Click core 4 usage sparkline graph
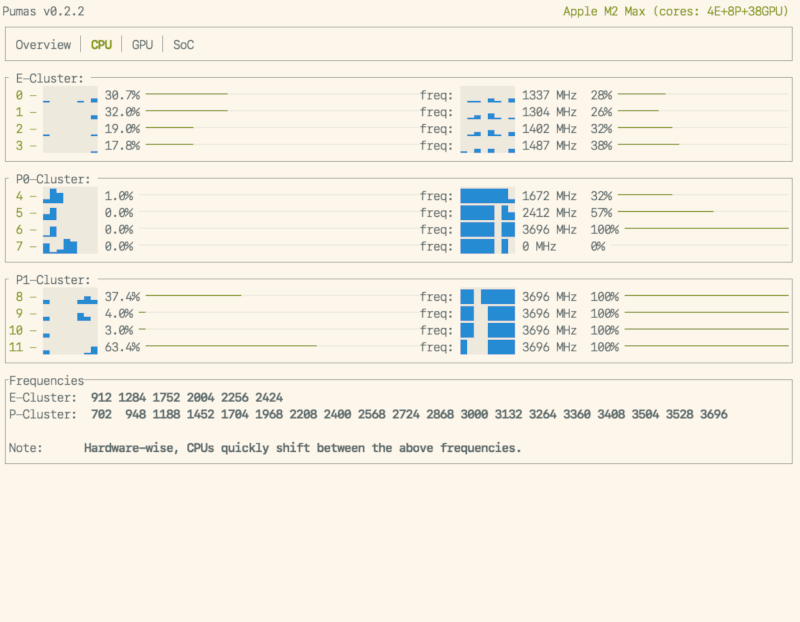Image resolution: width=800 pixels, height=622 pixels. click(70, 196)
